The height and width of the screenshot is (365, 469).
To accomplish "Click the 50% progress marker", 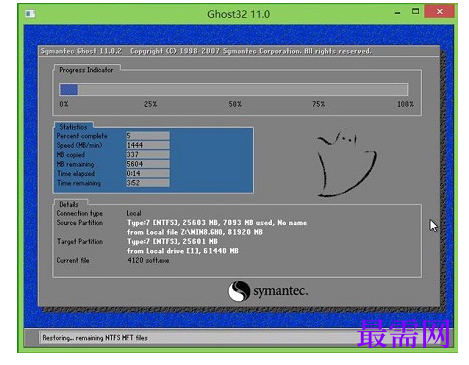I will (x=235, y=104).
